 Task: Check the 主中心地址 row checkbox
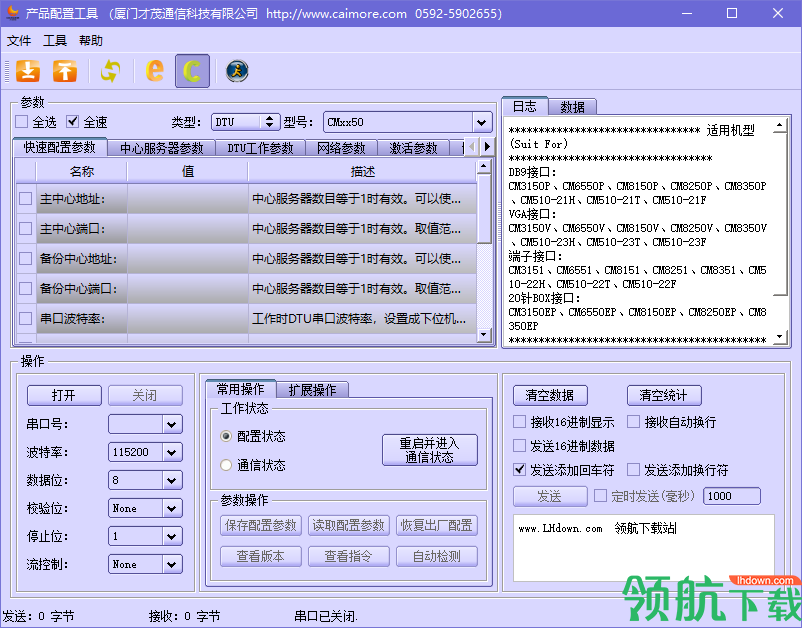tap(26, 198)
